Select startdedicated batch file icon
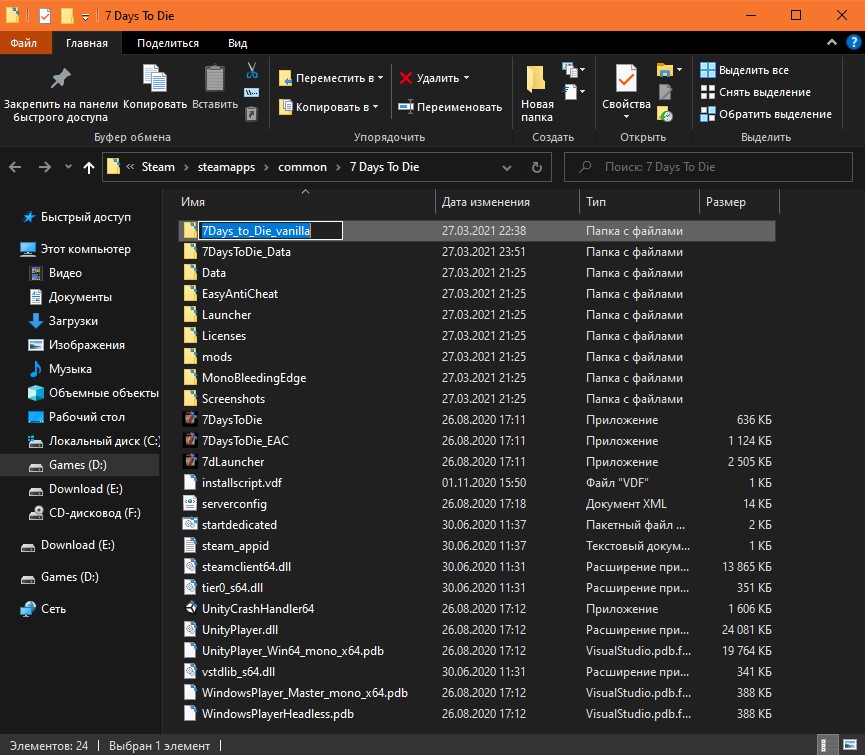Screen dimensions: 865x755 pos(190,524)
